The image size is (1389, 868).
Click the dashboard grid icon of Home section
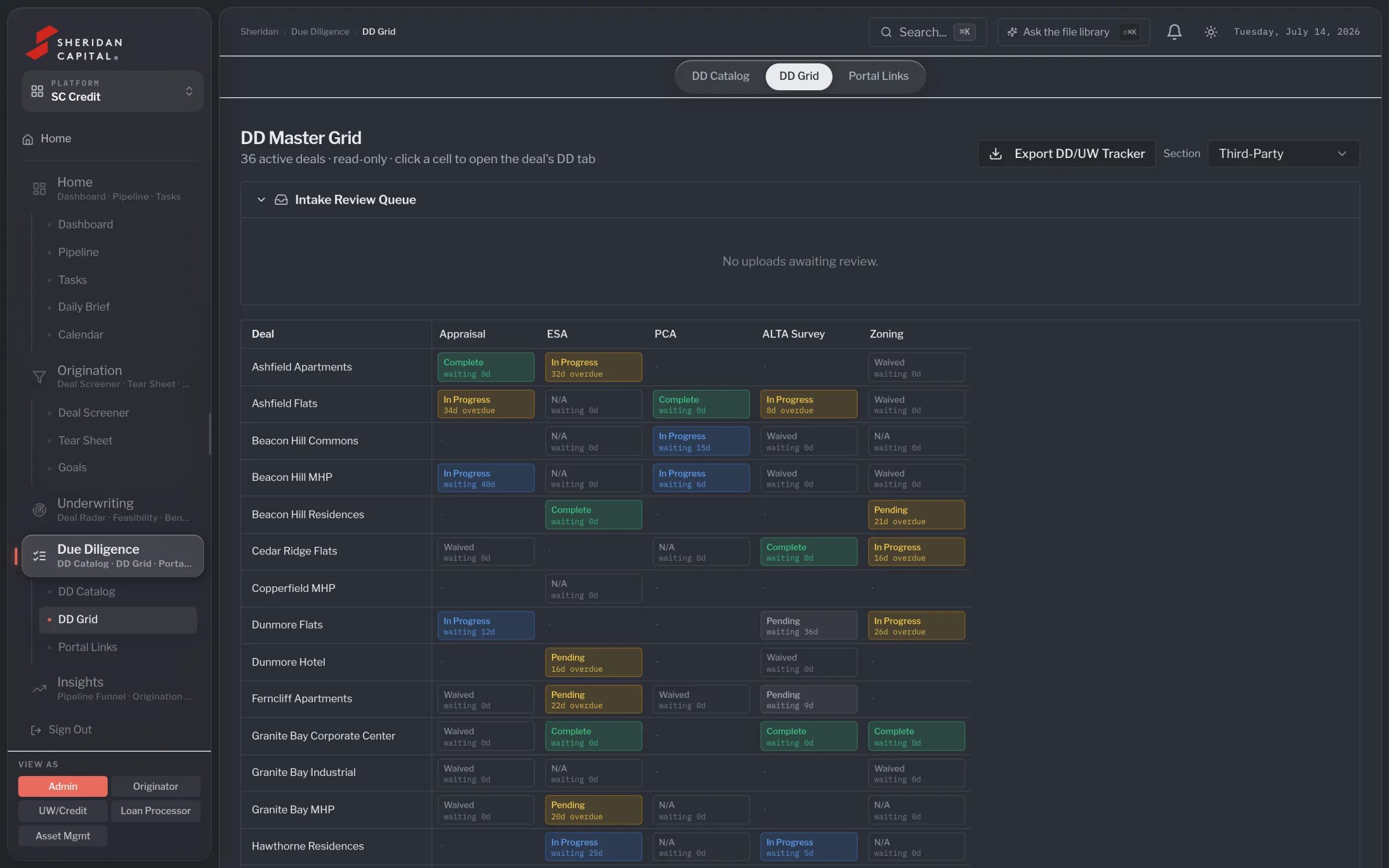tap(39, 189)
